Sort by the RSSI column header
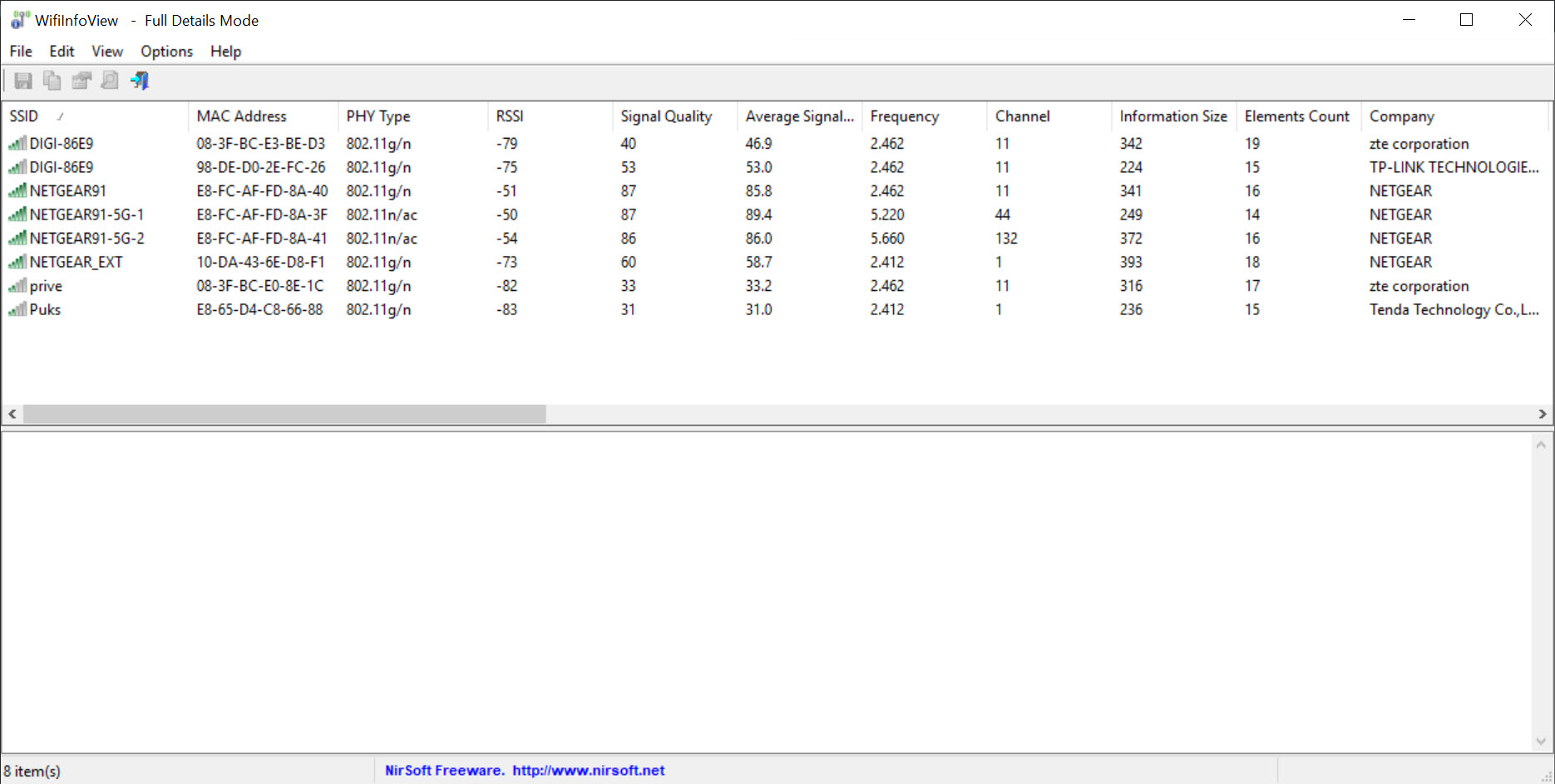The height and width of the screenshot is (784, 1555). (x=510, y=116)
